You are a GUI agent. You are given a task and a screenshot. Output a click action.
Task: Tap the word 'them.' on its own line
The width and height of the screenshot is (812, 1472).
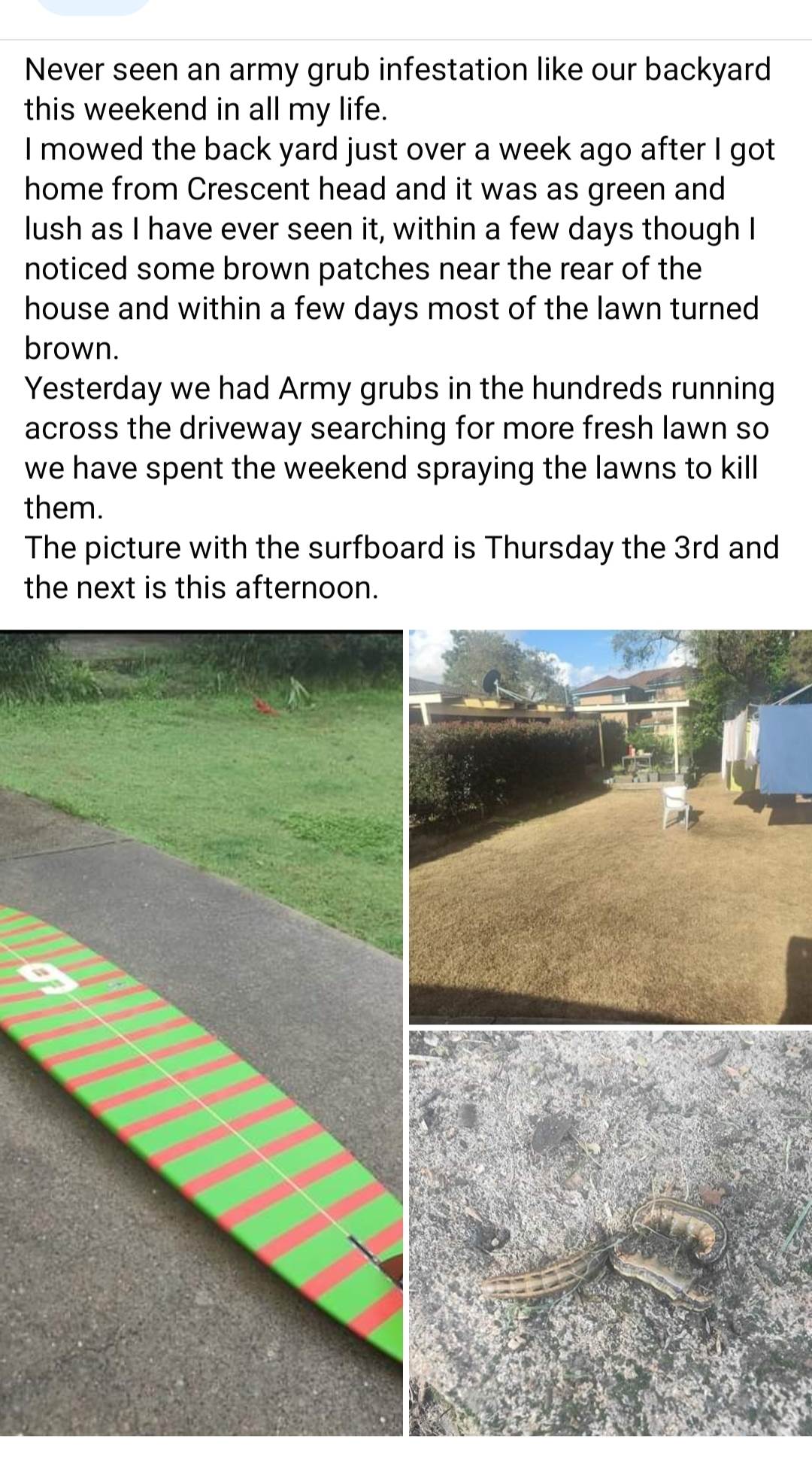pyautogui.click(x=63, y=508)
